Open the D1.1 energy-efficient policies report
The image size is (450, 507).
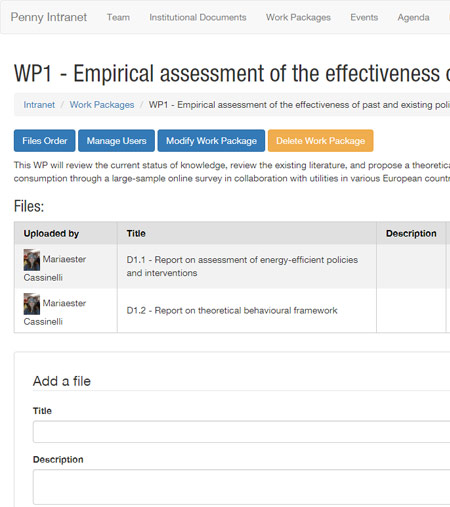tap(242, 266)
